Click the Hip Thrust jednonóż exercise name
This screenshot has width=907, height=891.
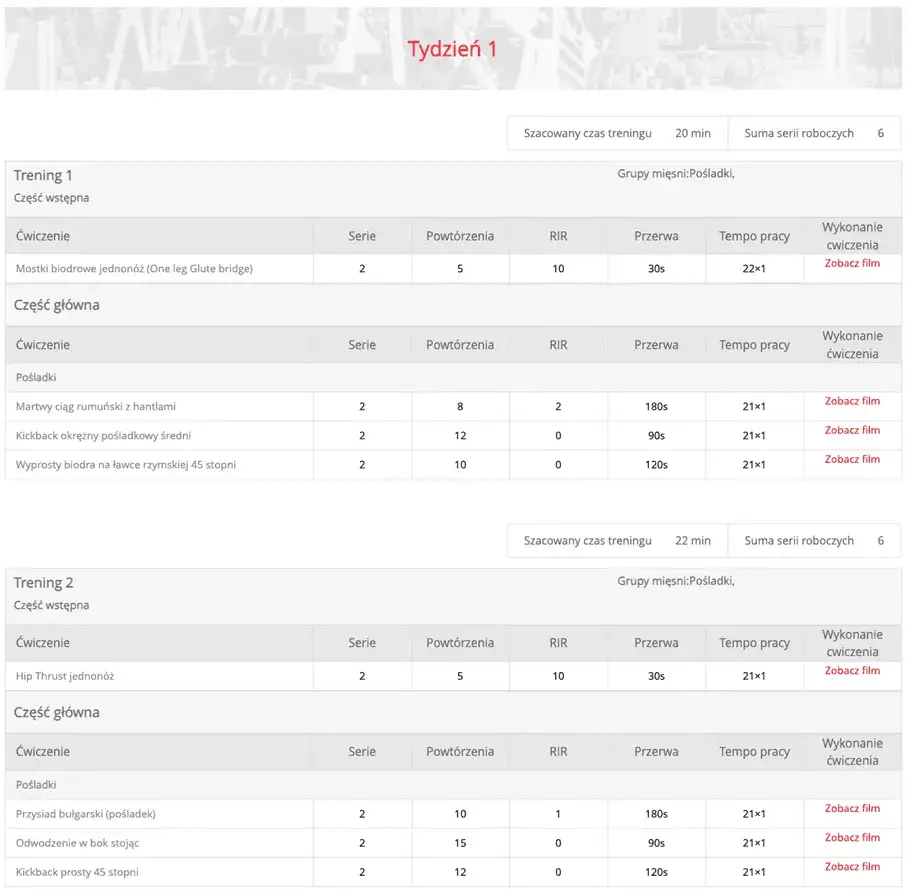click(x=65, y=676)
